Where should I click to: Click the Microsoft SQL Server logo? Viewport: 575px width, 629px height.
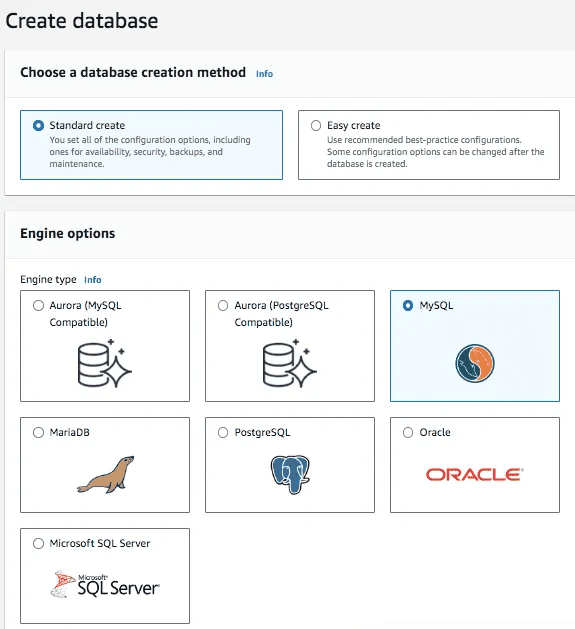[105, 584]
